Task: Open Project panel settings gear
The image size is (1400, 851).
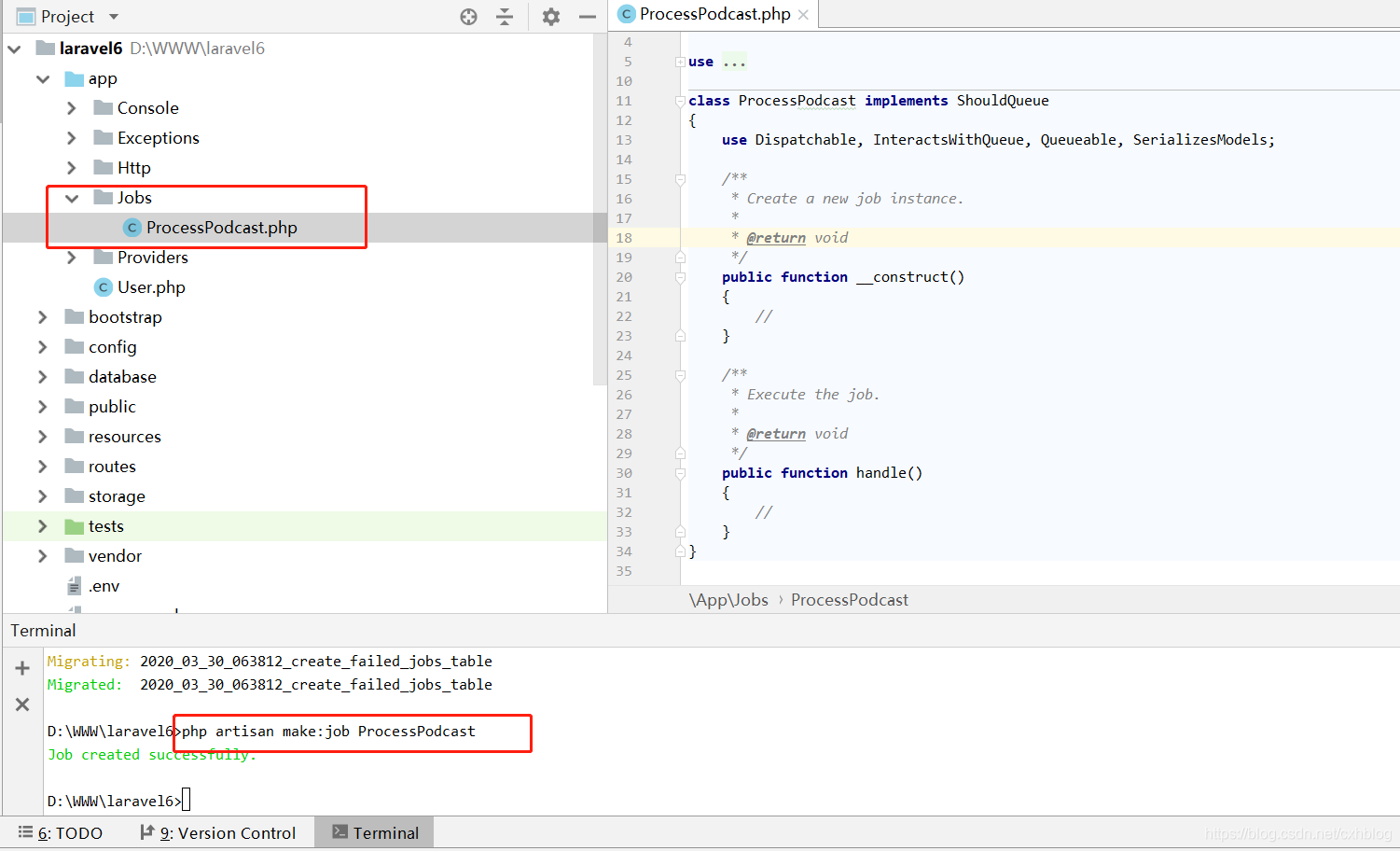Action: [x=551, y=16]
